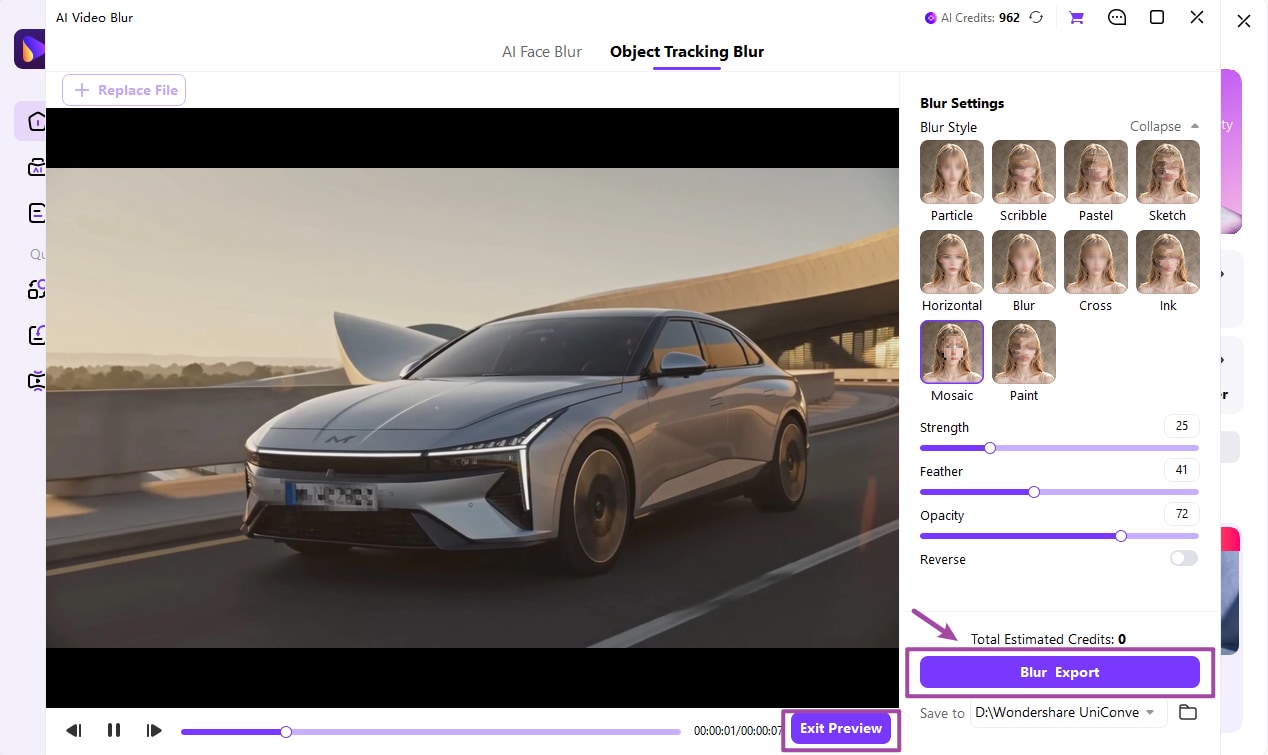Pick the Sketch blur style

click(x=1168, y=172)
